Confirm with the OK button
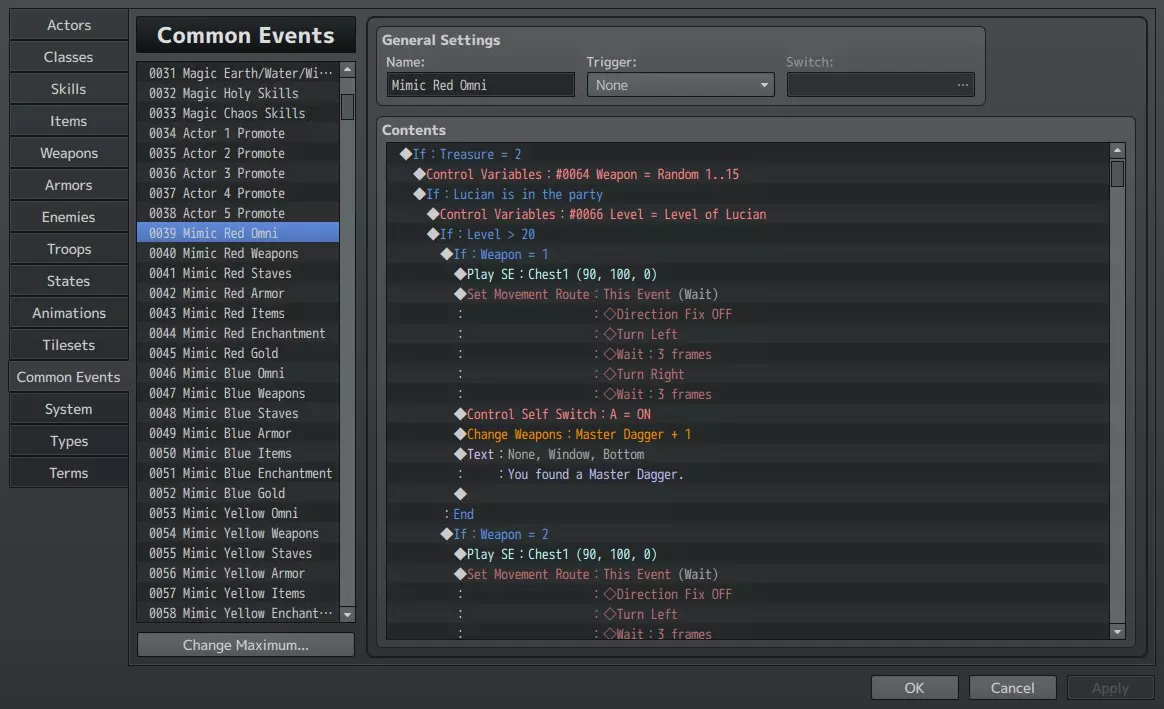The image size is (1164, 709). [x=915, y=687]
